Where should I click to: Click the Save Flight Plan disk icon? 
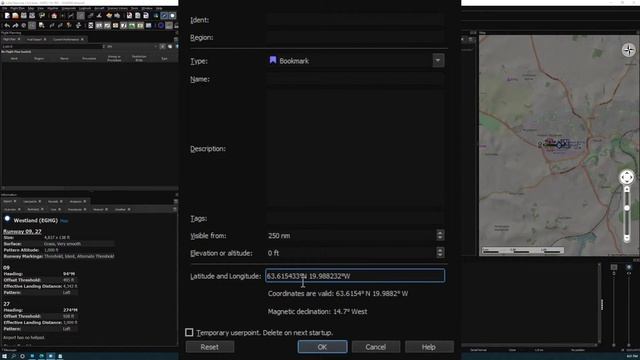point(24,16)
